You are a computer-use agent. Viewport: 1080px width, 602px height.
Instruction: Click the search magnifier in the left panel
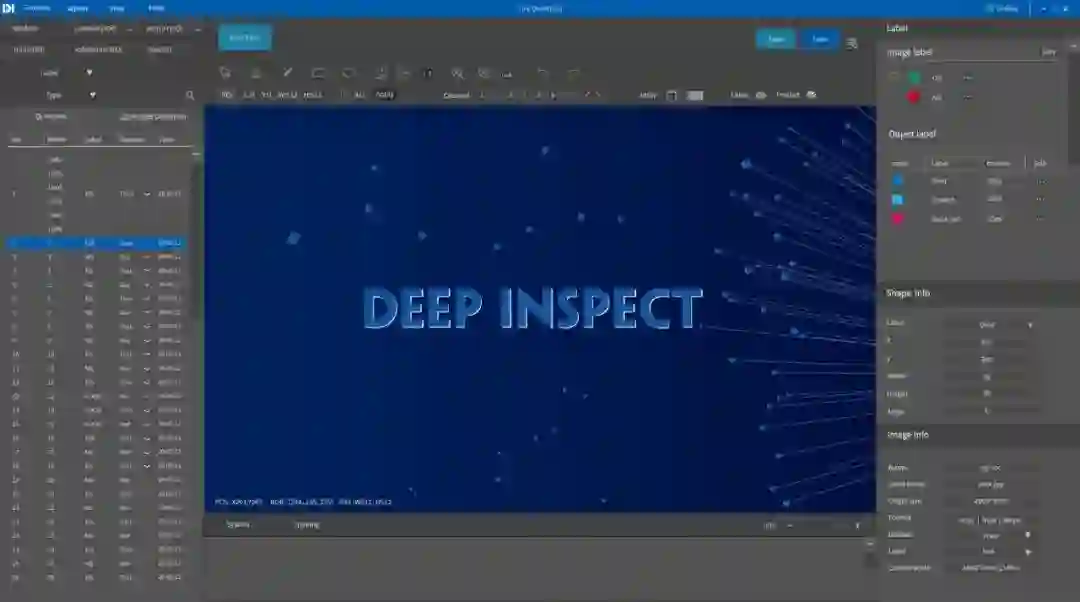pos(190,96)
